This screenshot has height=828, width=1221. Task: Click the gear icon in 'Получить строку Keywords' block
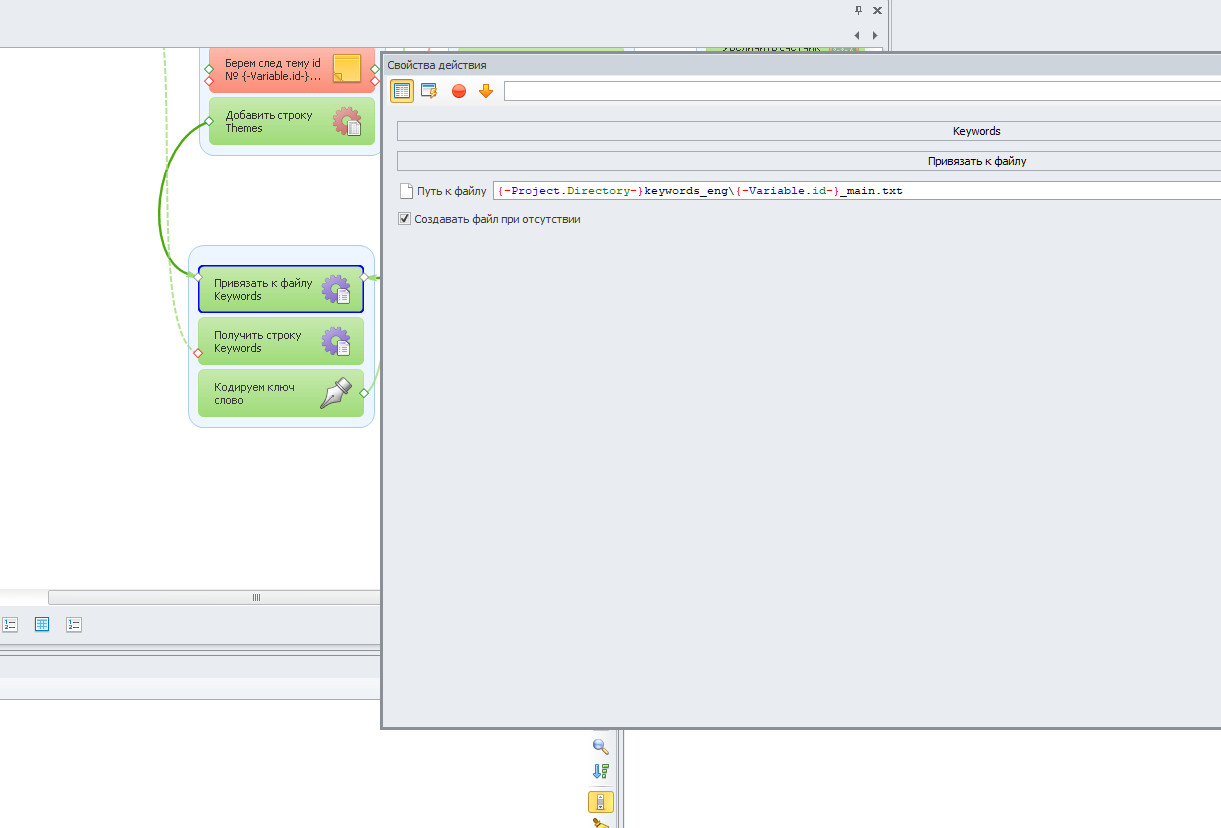tap(336, 342)
